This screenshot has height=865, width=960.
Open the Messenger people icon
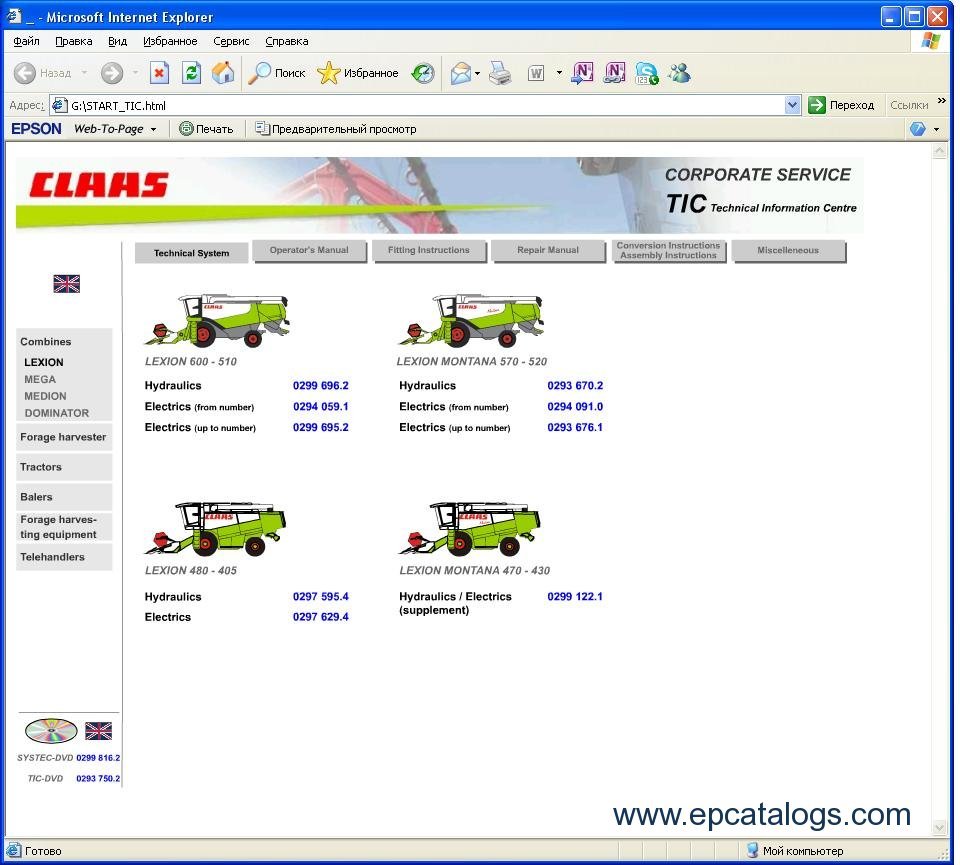679,73
